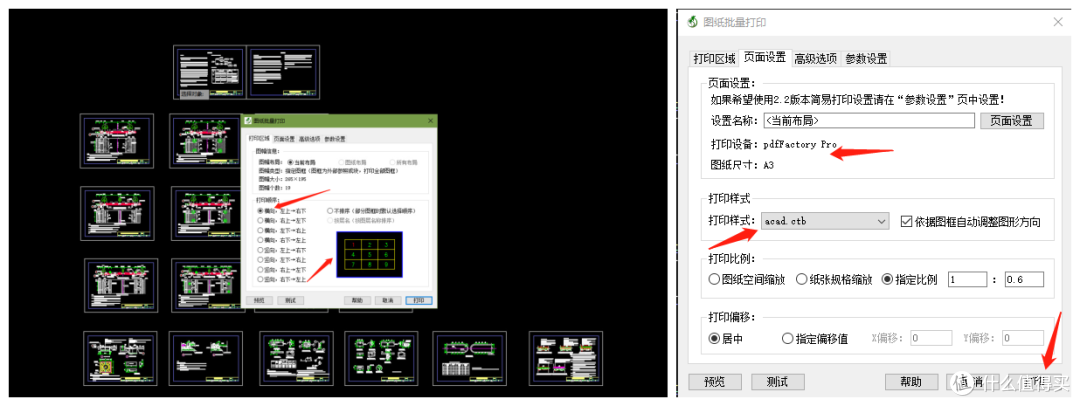Image resolution: width=1080 pixels, height=406 pixels.
Task: Click the scale field containing 0.6
Action: click(x=1024, y=279)
